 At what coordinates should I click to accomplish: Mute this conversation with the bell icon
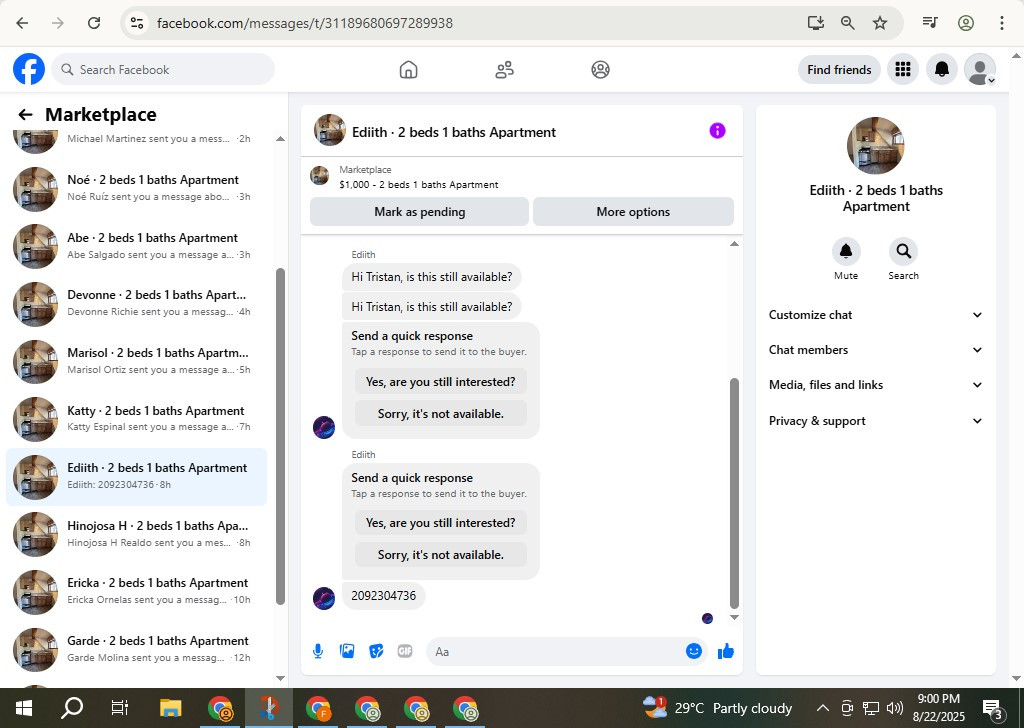[x=846, y=251]
